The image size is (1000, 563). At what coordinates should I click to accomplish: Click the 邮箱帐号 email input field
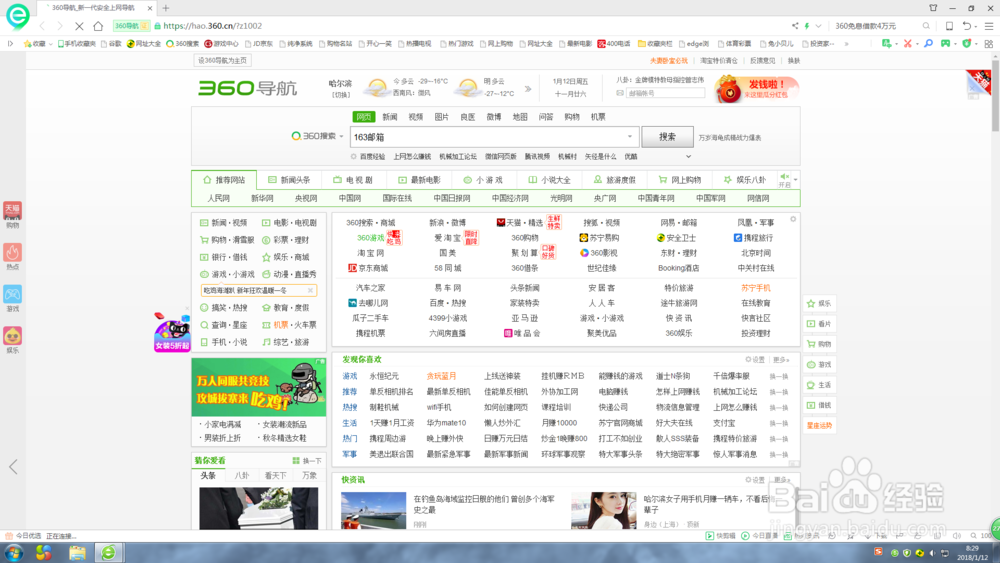pyautogui.click(x=666, y=93)
